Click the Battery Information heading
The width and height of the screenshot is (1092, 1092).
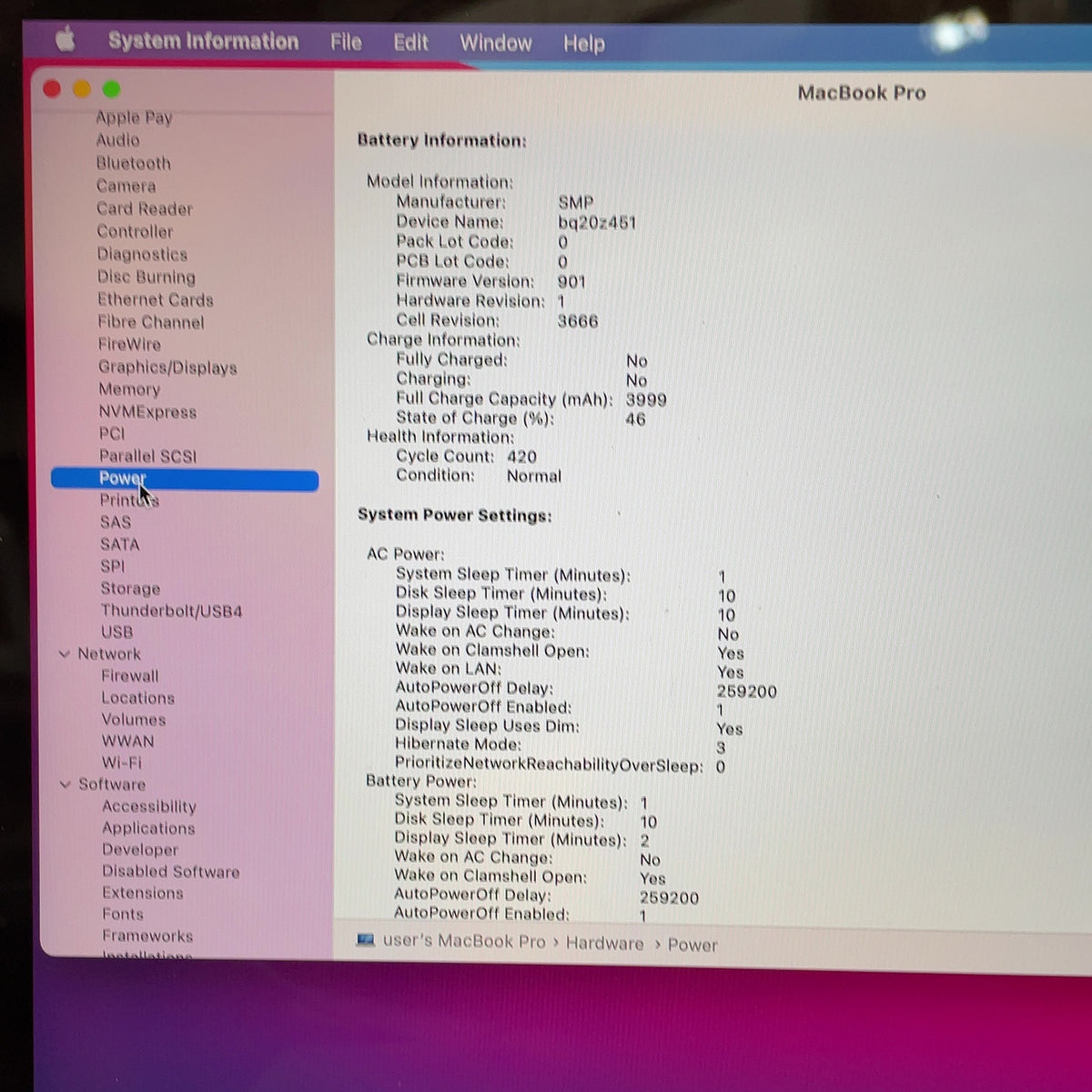coord(442,140)
